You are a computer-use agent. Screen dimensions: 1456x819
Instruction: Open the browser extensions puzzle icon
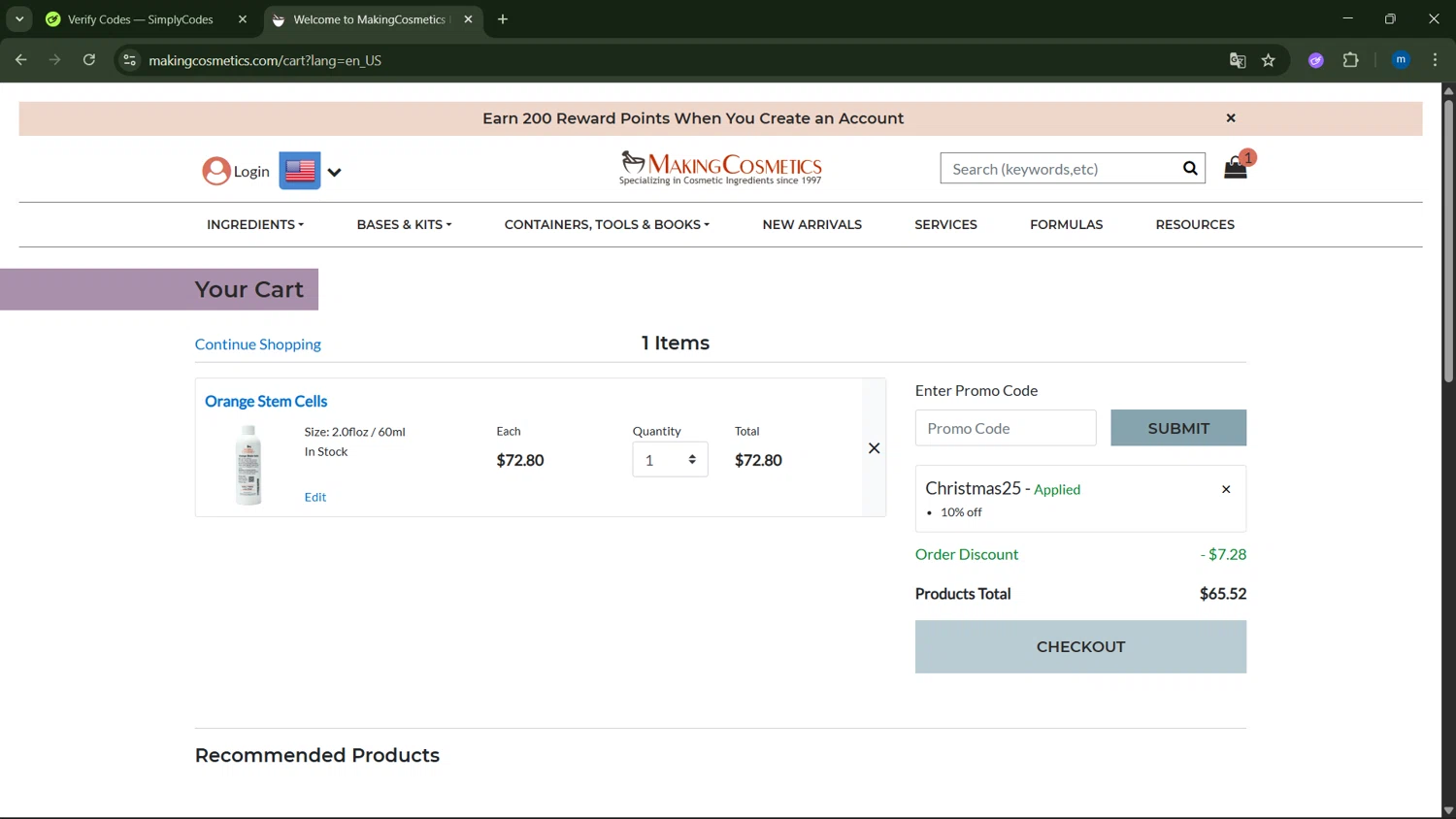pyautogui.click(x=1350, y=60)
